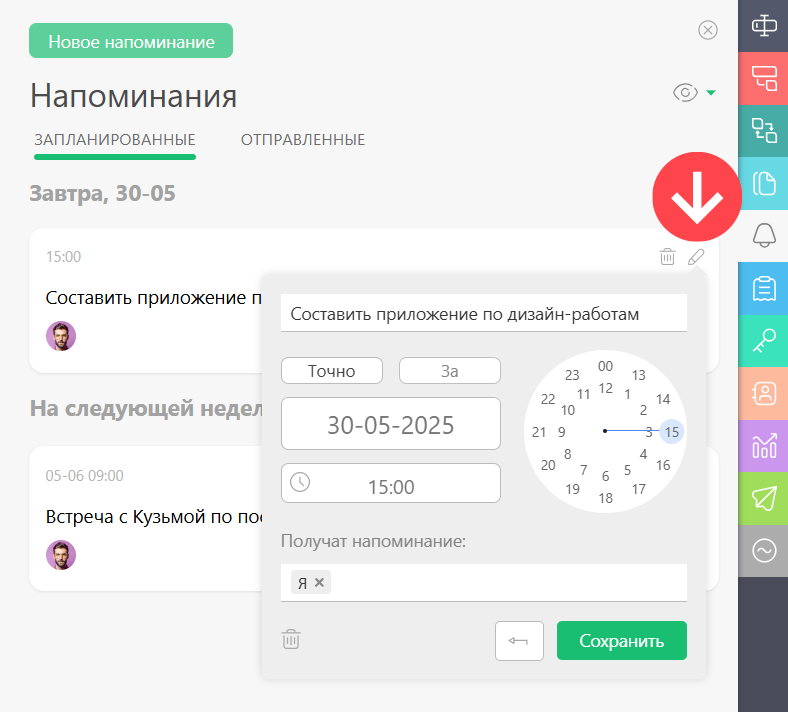Screen dimensions: 788x712
Task: Open the date field 30-05-2025
Action: coord(390,424)
